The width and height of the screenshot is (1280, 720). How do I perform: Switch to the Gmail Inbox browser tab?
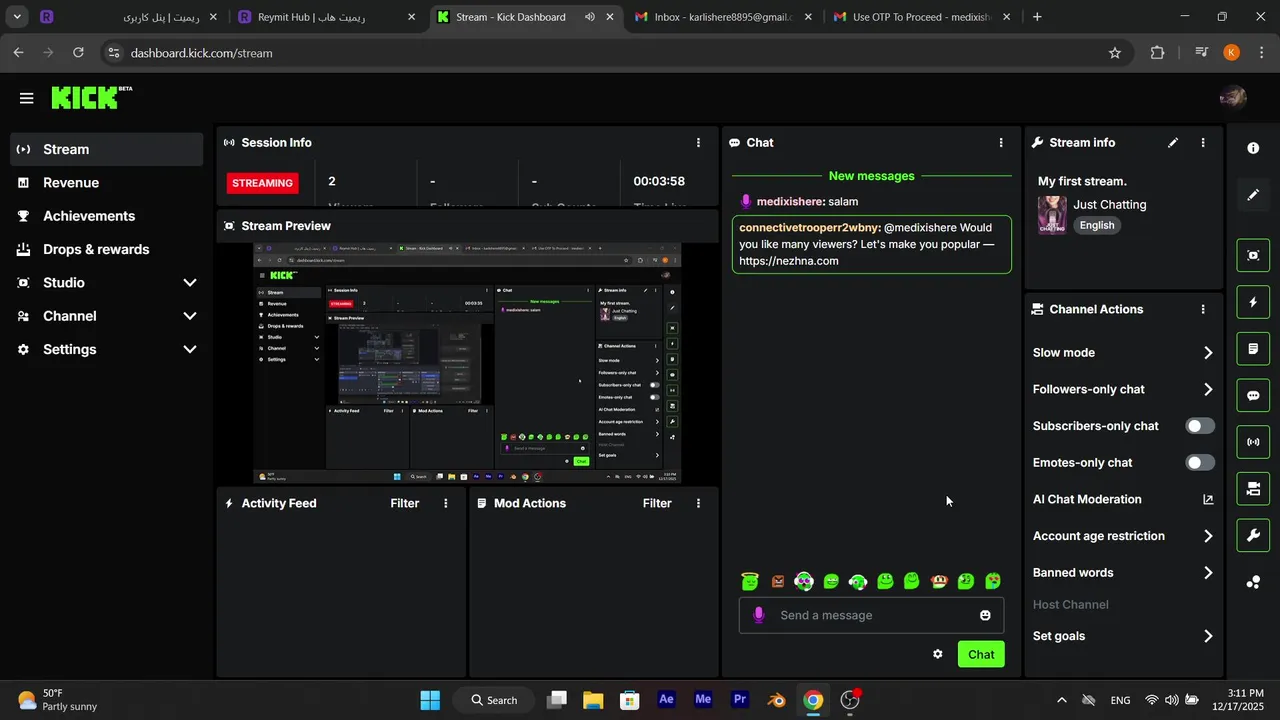pyautogui.click(x=723, y=17)
